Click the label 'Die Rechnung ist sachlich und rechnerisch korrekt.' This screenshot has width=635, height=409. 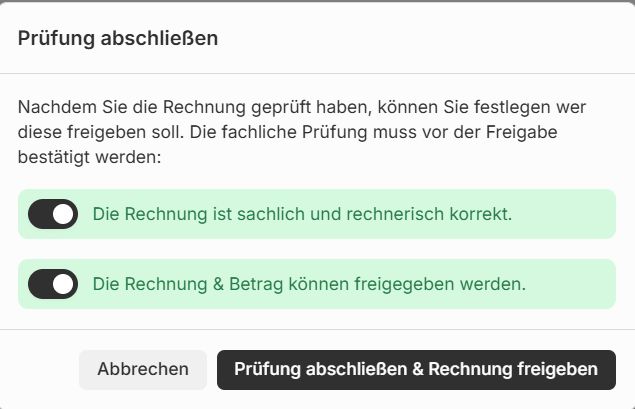(302, 214)
